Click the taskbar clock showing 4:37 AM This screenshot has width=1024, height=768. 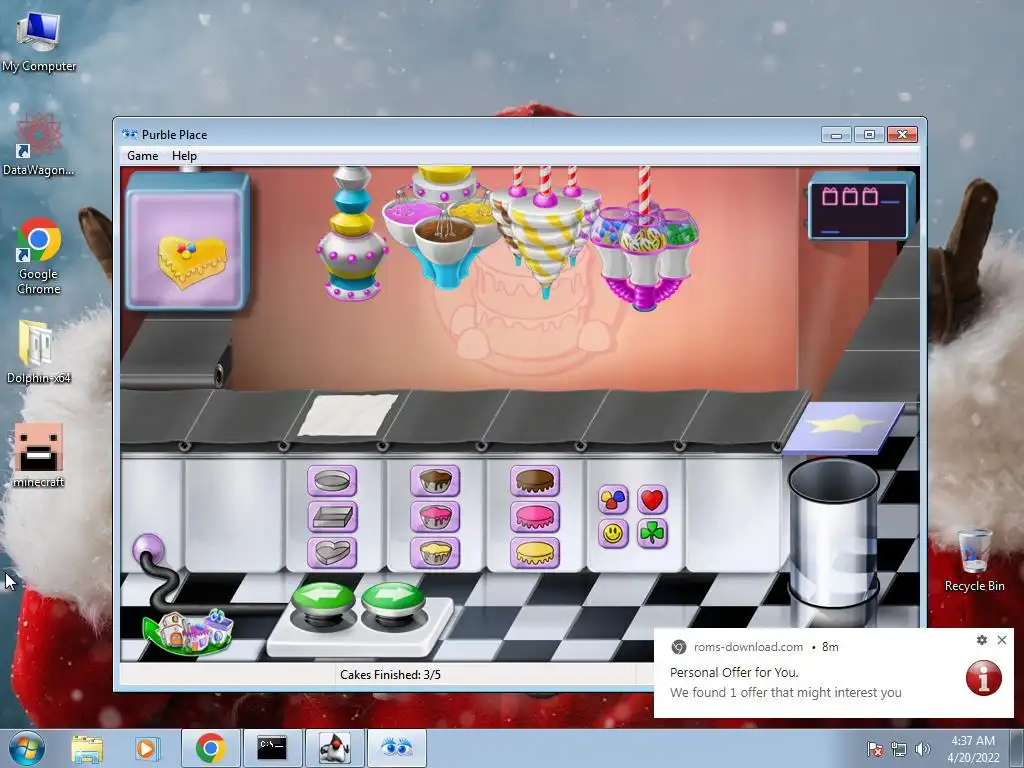(x=973, y=749)
